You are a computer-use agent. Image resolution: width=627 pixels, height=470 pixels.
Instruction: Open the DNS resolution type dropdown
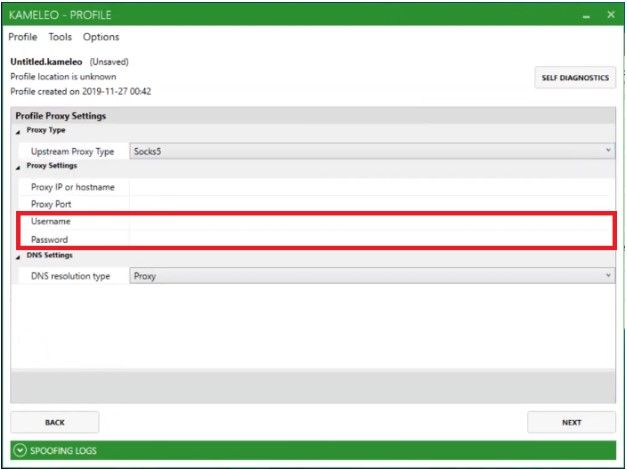click(x=372, y=276)
